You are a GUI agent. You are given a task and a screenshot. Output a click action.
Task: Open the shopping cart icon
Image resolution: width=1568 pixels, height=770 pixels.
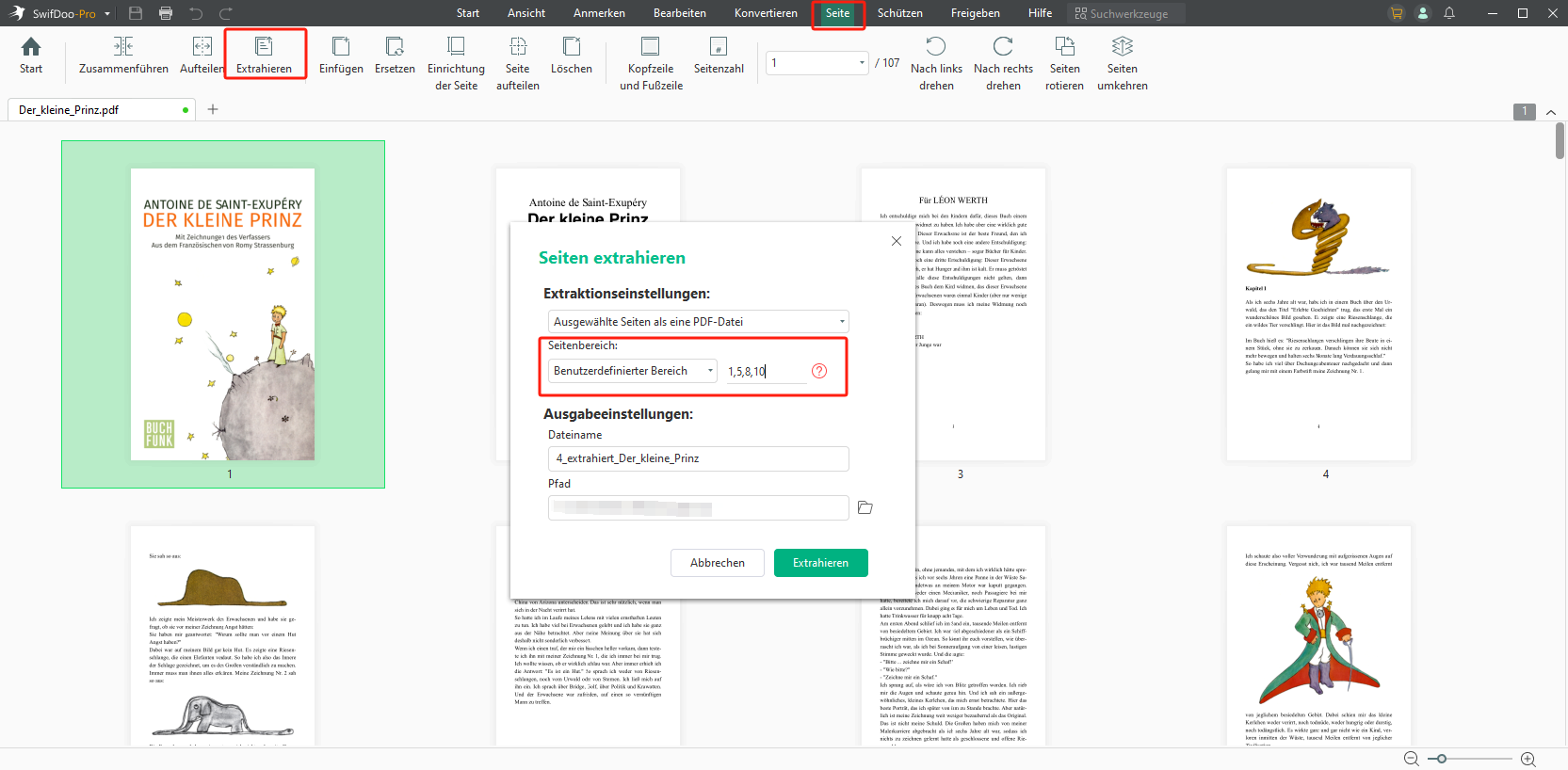1396,13
